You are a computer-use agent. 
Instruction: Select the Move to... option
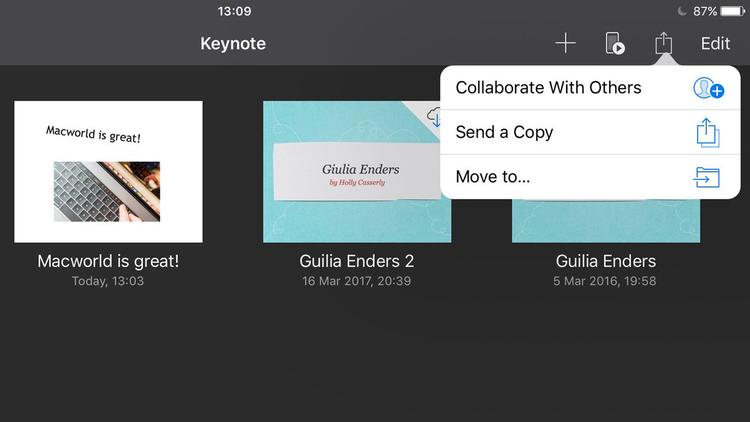click(x=493, y=177)
